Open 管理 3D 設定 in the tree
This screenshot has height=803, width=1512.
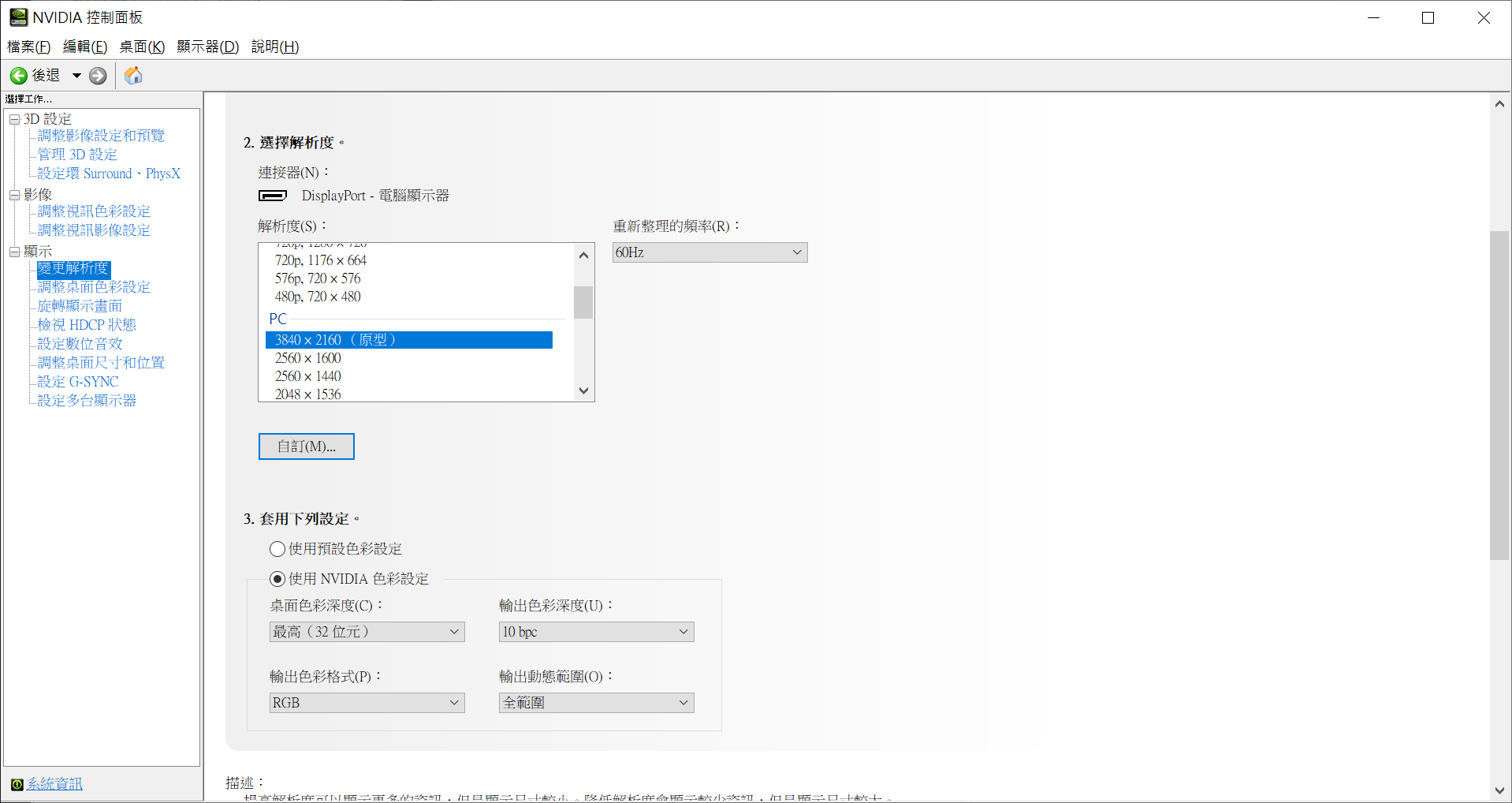click(77, 155)
